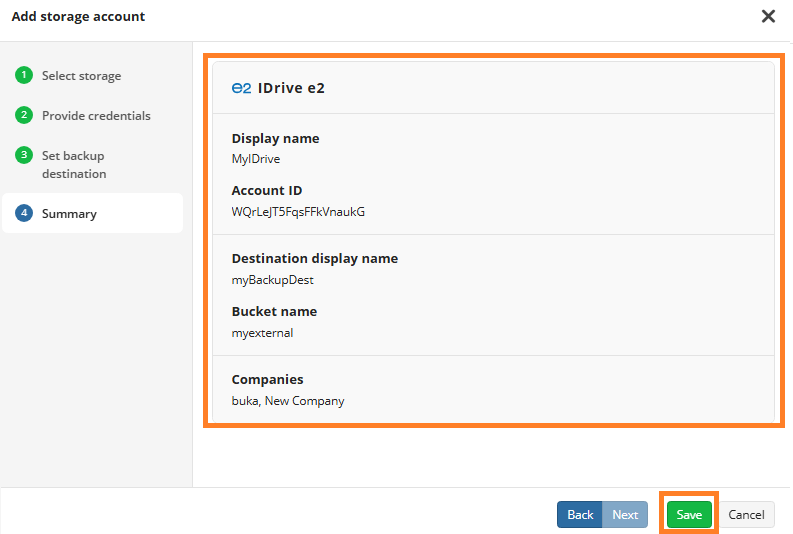Click the IDrive e2 logo icon

click(x=241, y=88)
